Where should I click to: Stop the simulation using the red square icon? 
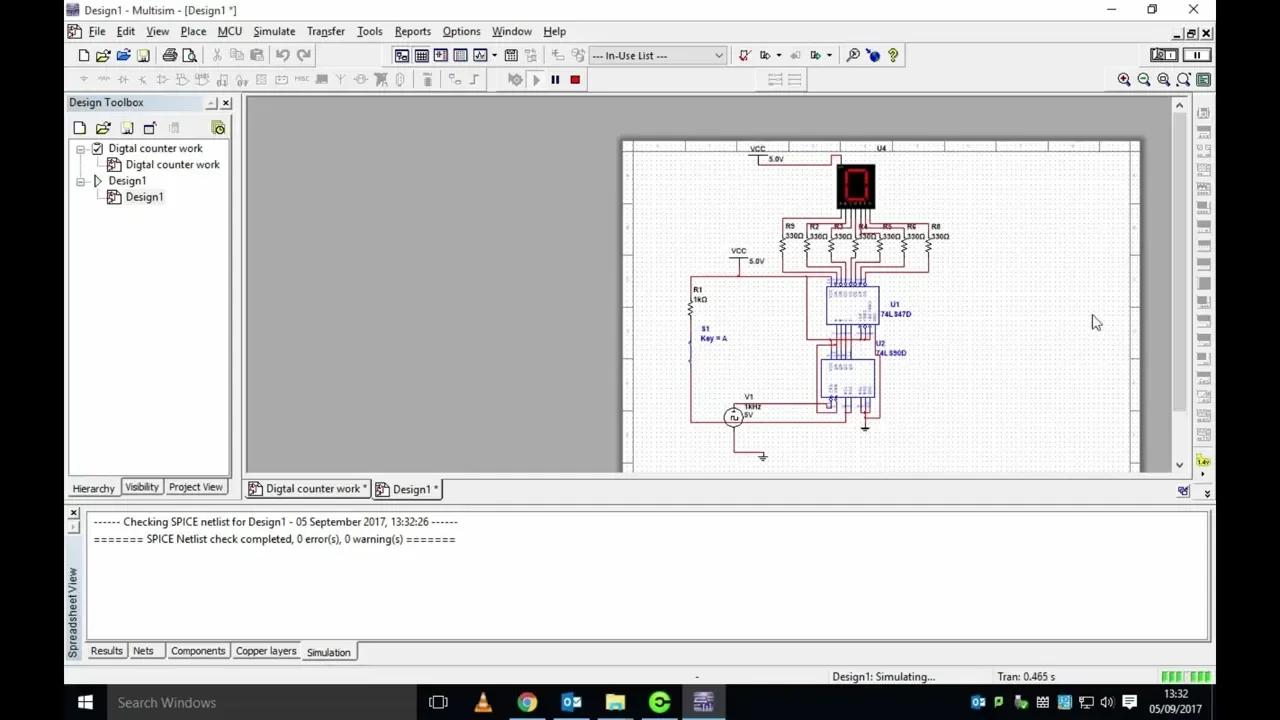[x=574, y=79]
